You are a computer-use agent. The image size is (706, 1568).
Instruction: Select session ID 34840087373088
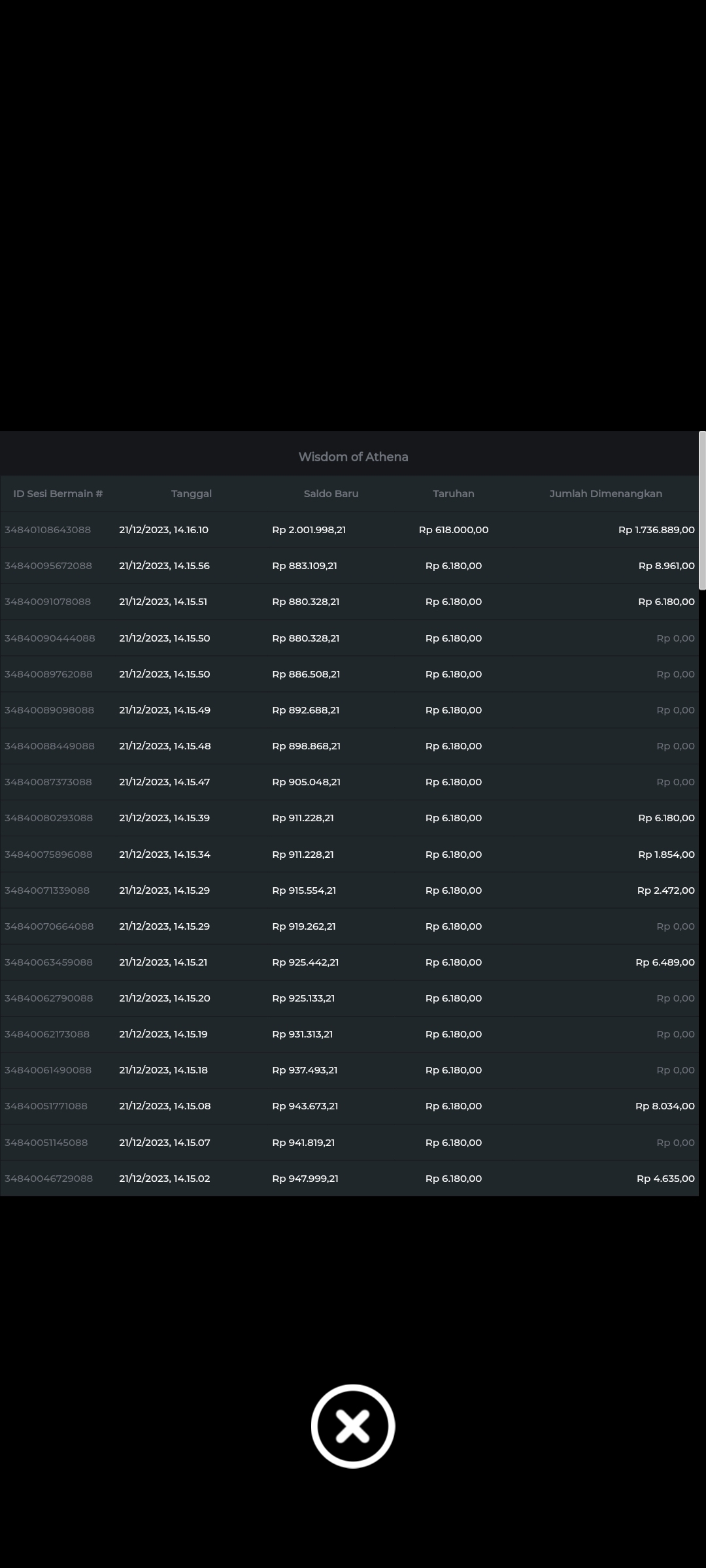pyautogui.click(x=48, y=782)
